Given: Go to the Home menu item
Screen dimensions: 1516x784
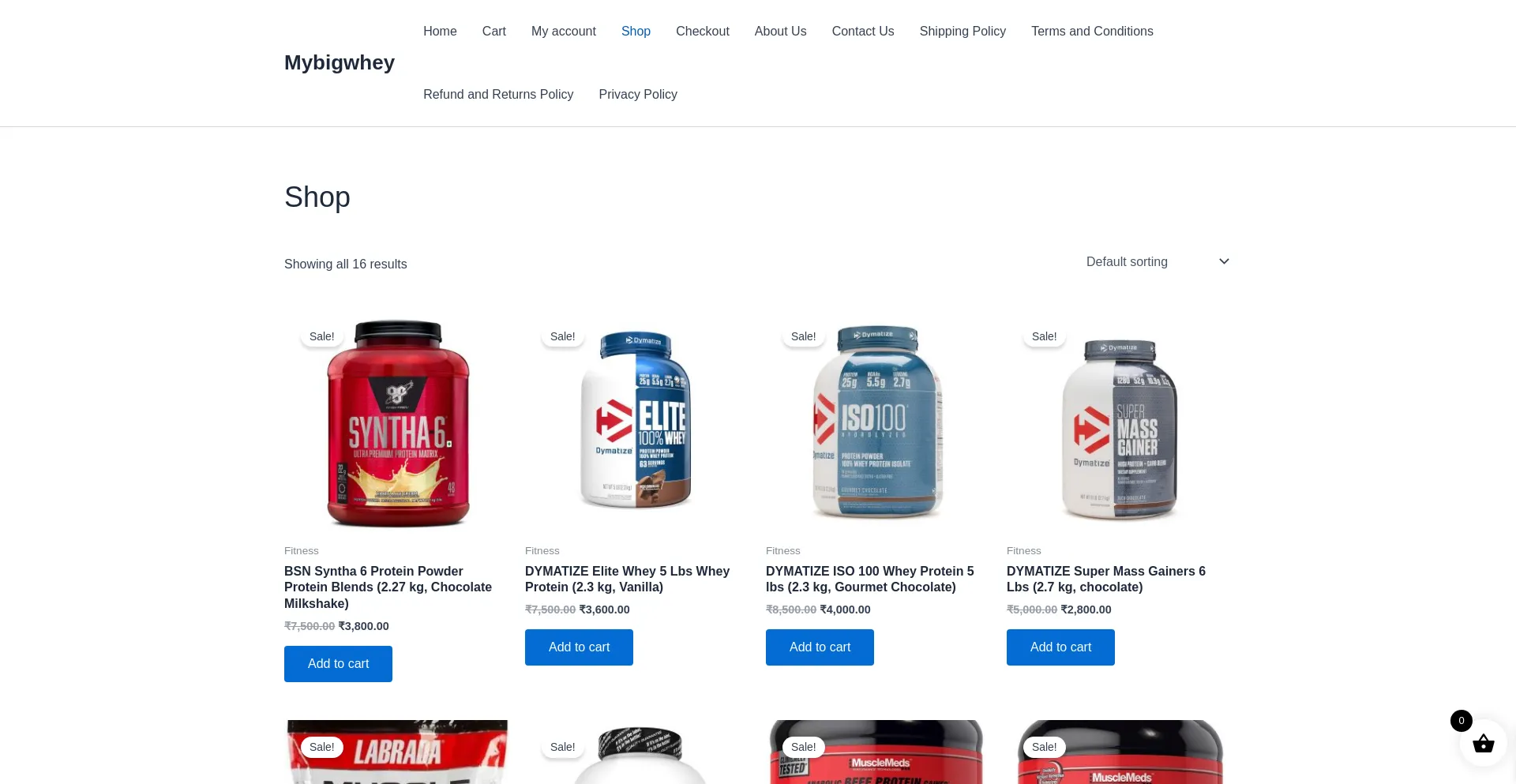Looking at the screenshot, I should coord(440,32).
